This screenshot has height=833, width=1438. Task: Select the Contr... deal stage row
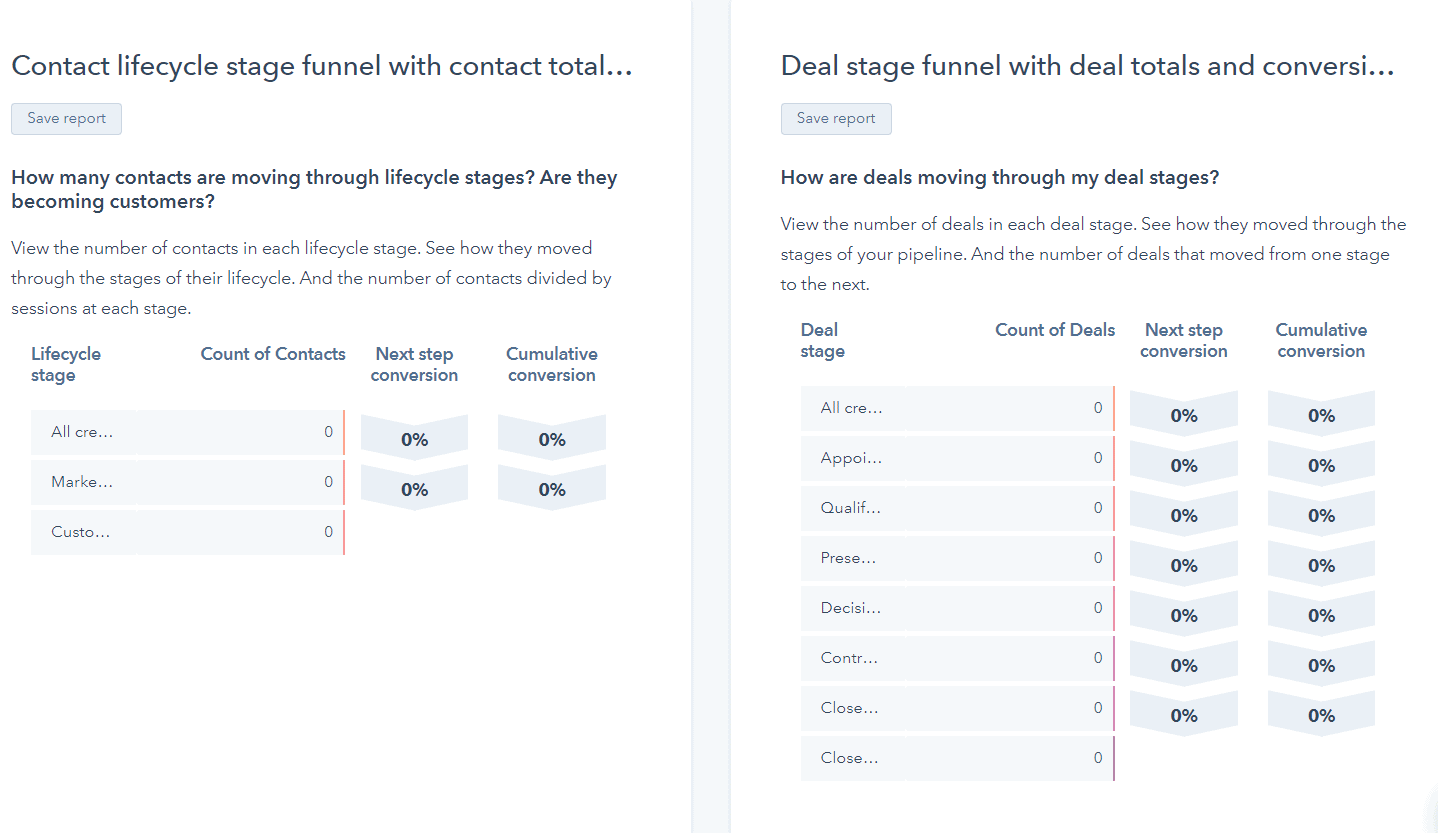tap(958, 658)
